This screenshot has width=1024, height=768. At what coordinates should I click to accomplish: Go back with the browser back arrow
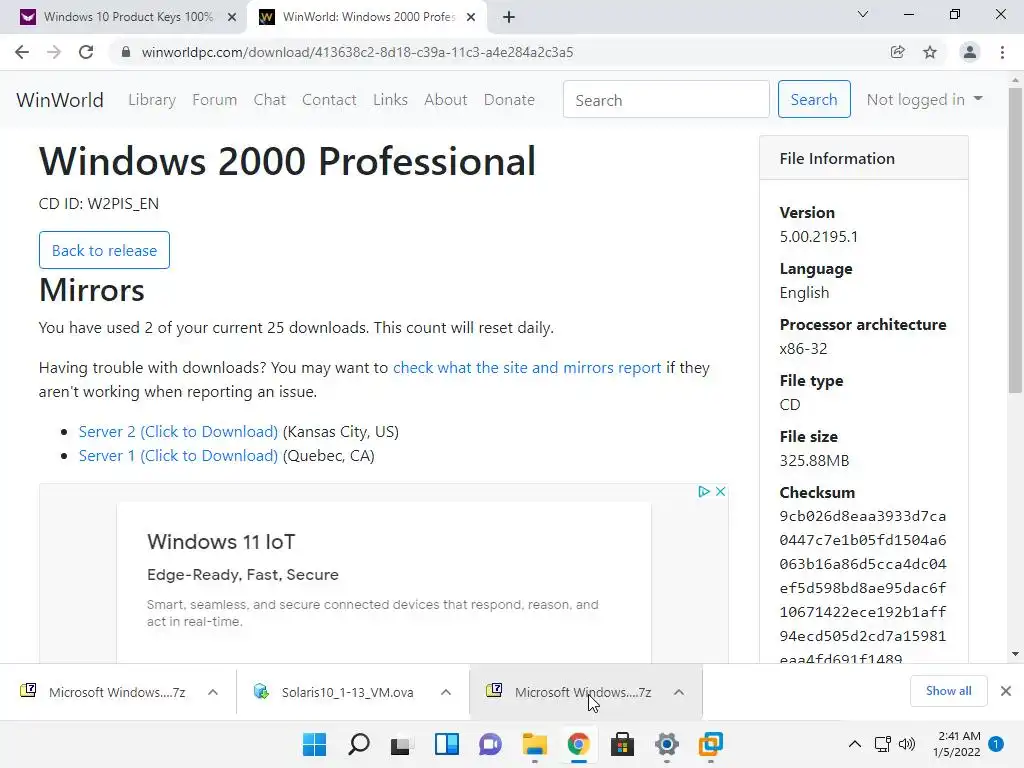pos(22,52)
